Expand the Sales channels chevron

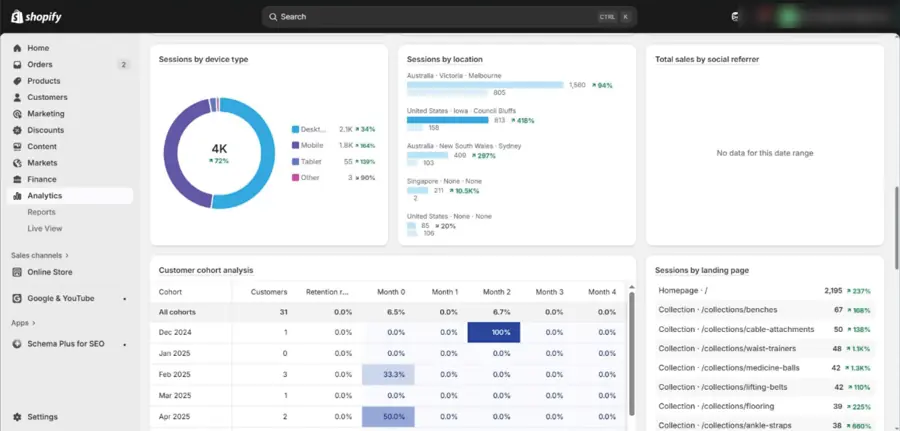[x=67, y=255]
